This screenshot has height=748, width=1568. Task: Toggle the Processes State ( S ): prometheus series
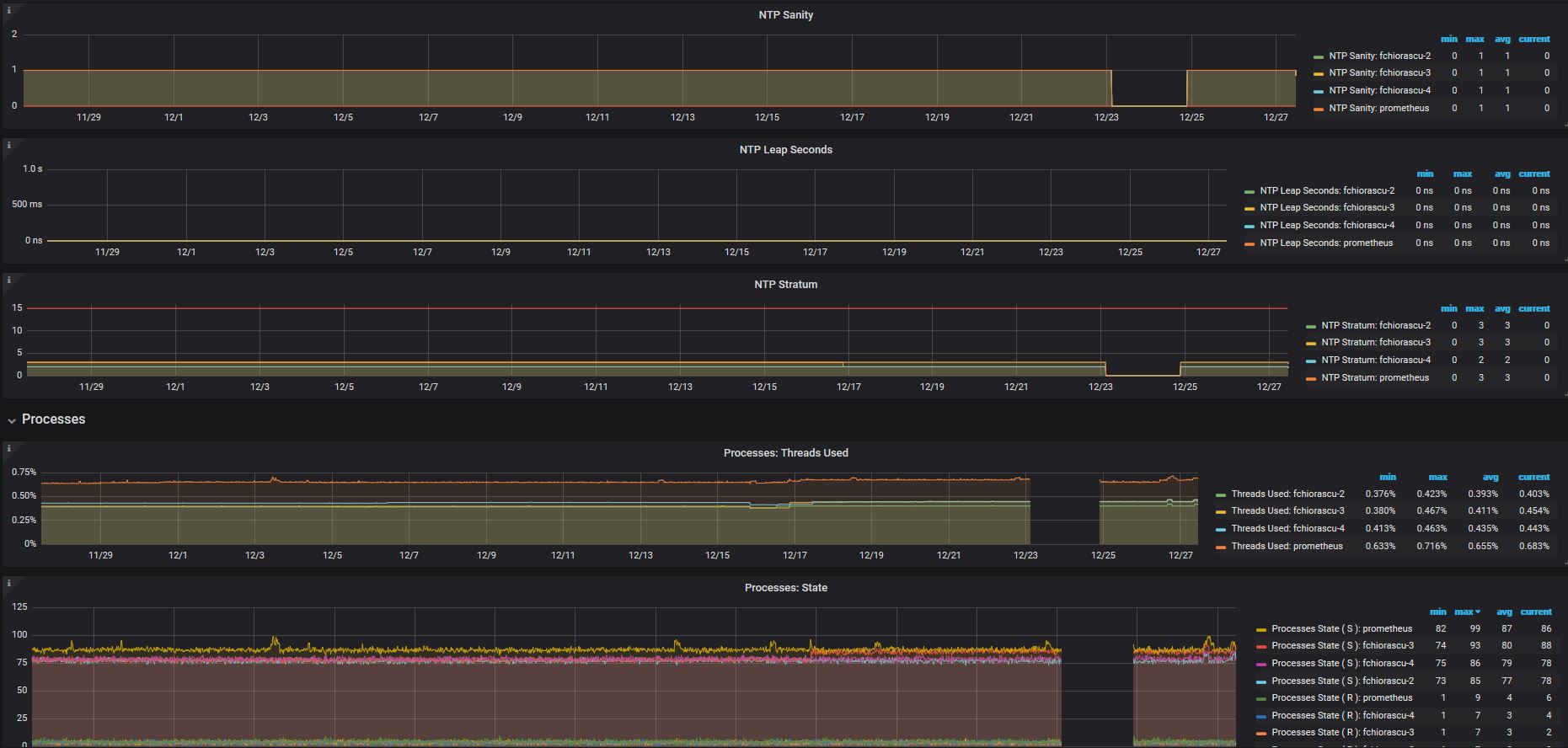(1341, 629)
